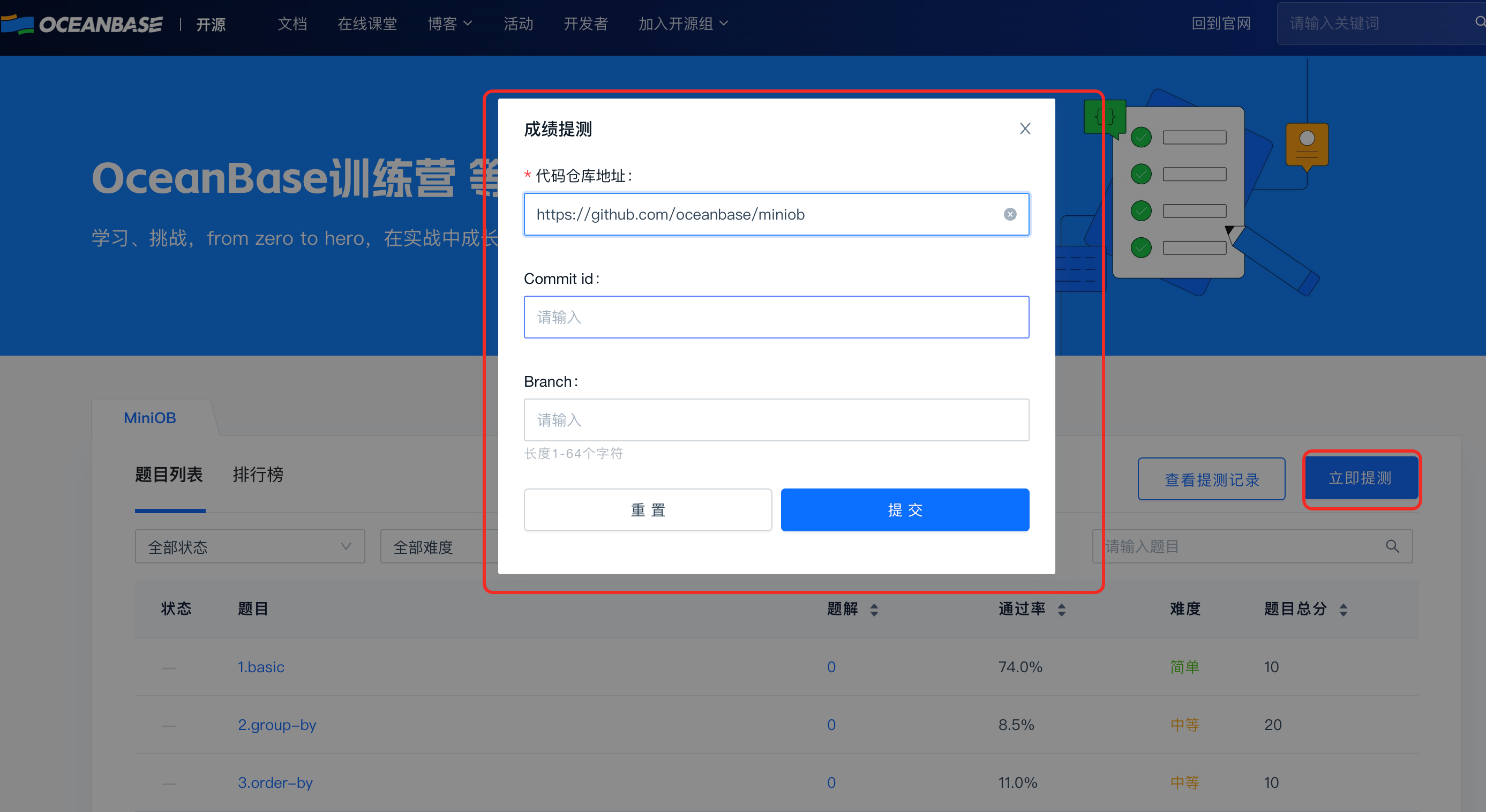This screenshot has height=812, width=1486.
Task: Clear the repository URL with the circle-x icon
Action: tap(1010, 215)
